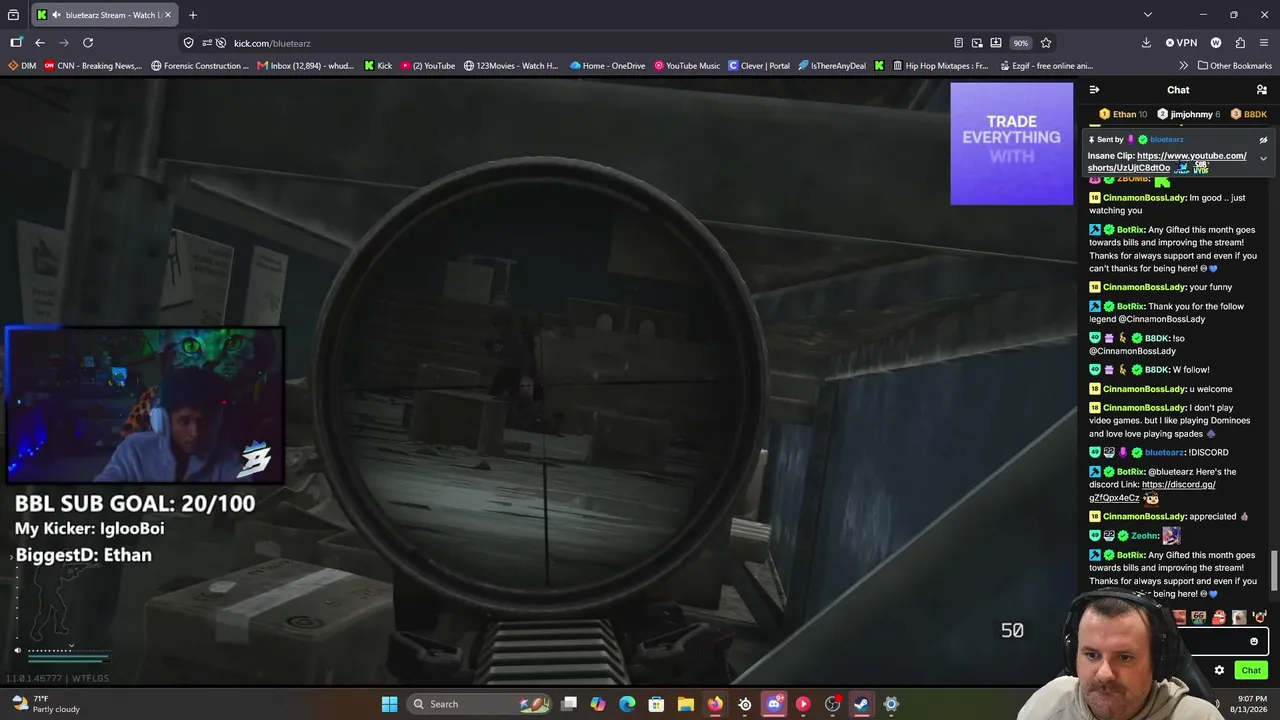This screenshot has width=1280, height=720.
Task: Open the Discord invite link from BotRix
Action: pos(1152,491)
